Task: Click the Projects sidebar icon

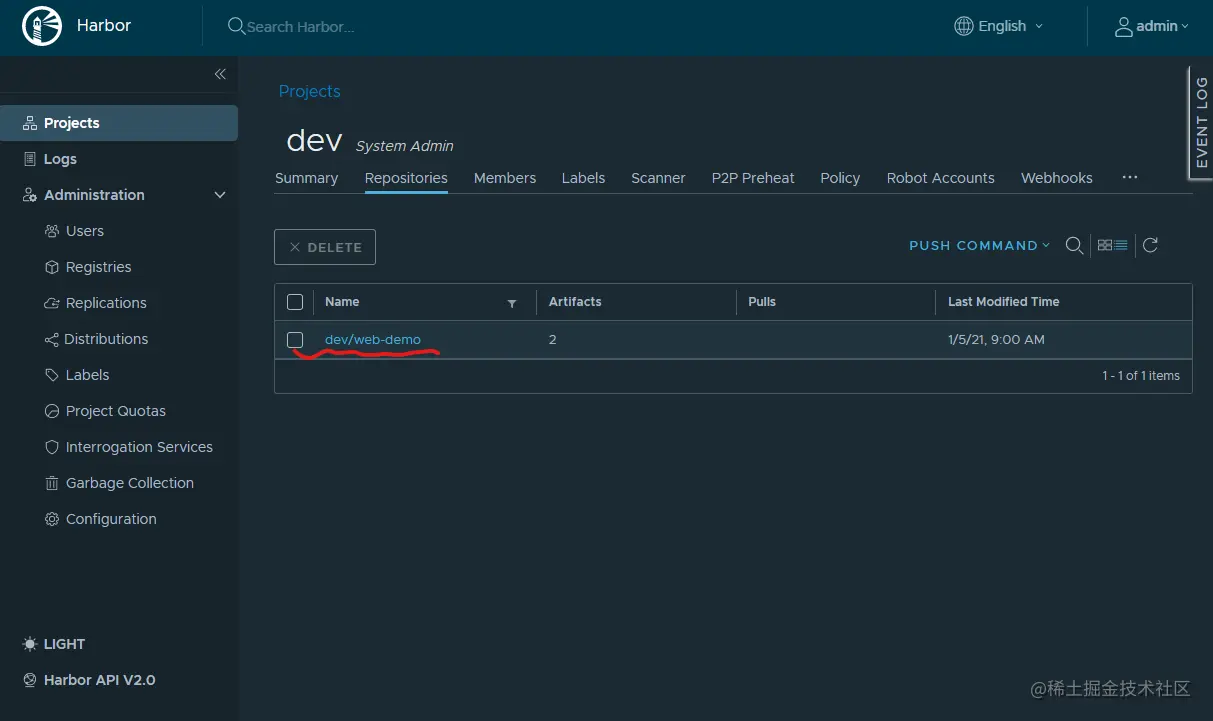Action: pos(30,123)
